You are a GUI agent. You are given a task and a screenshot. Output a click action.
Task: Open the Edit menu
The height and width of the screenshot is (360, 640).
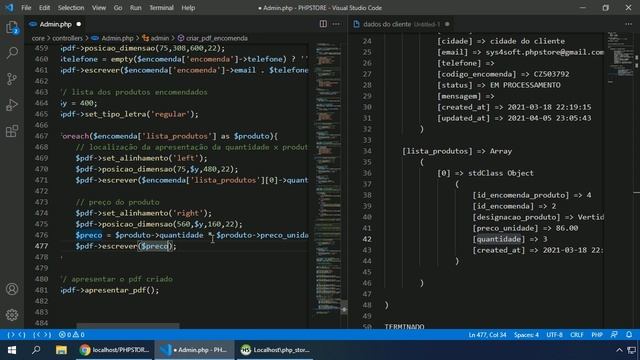click(x=44, y=8)
